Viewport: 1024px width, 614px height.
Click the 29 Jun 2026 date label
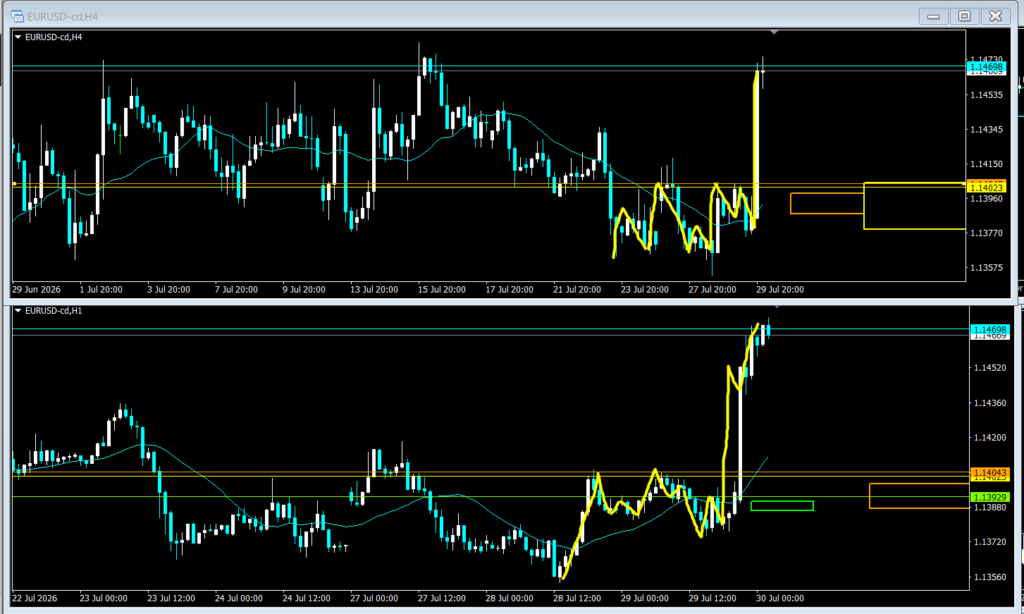click(37, 289)
